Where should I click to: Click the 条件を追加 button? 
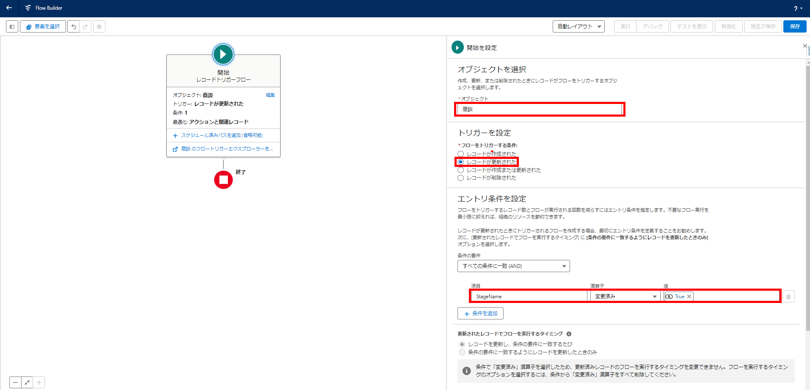pyautogui.click(x=480, y=314)
